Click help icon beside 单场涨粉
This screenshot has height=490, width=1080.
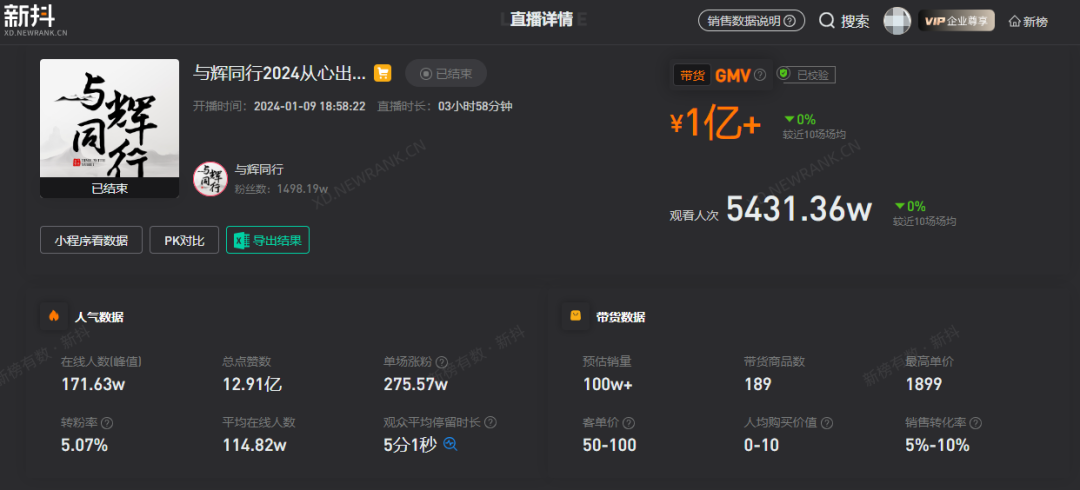point(442,362)
